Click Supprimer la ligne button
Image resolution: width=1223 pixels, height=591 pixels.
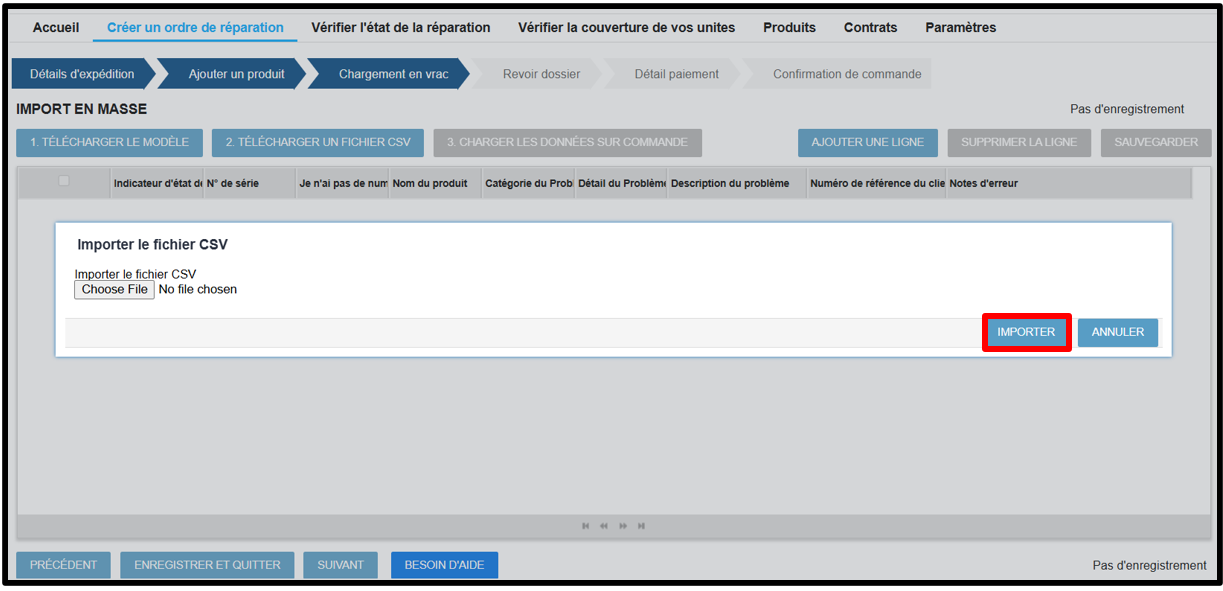pyautogui.click(x=1019, y=143)
